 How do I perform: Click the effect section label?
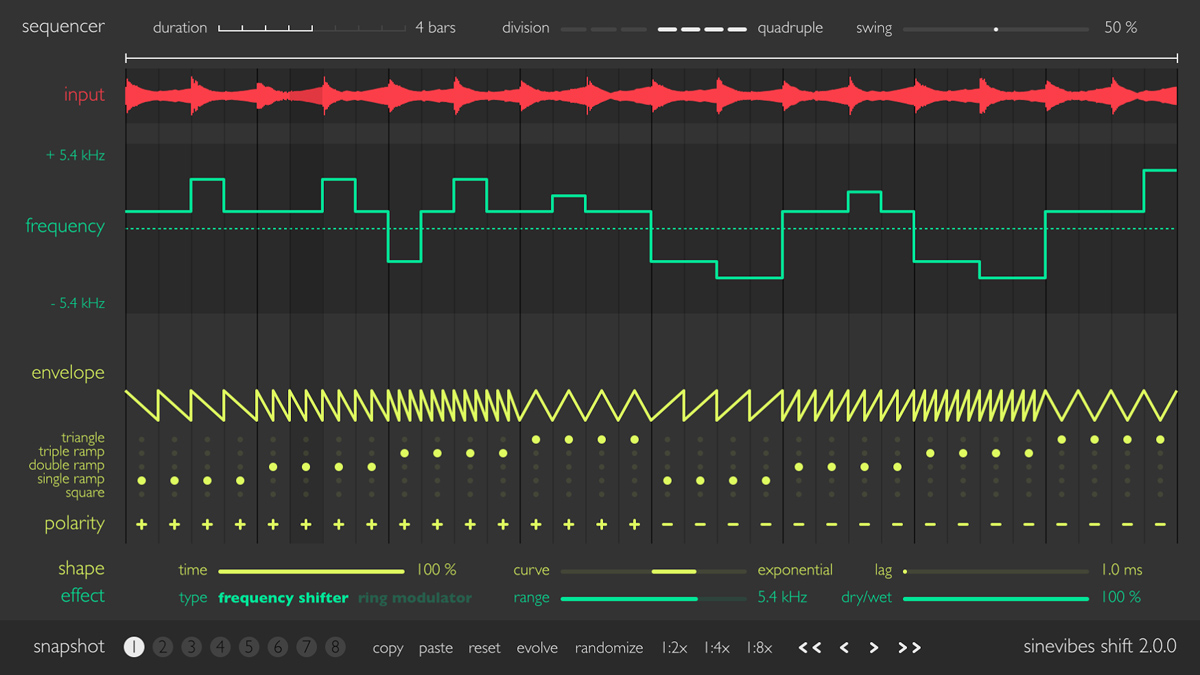(82, 595)
